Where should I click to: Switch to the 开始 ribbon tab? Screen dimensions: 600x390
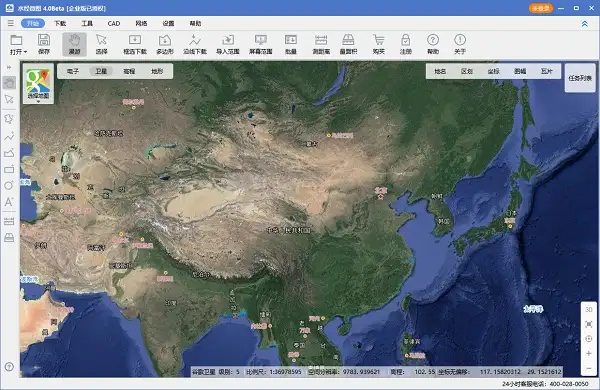click(x=33, y=23)
